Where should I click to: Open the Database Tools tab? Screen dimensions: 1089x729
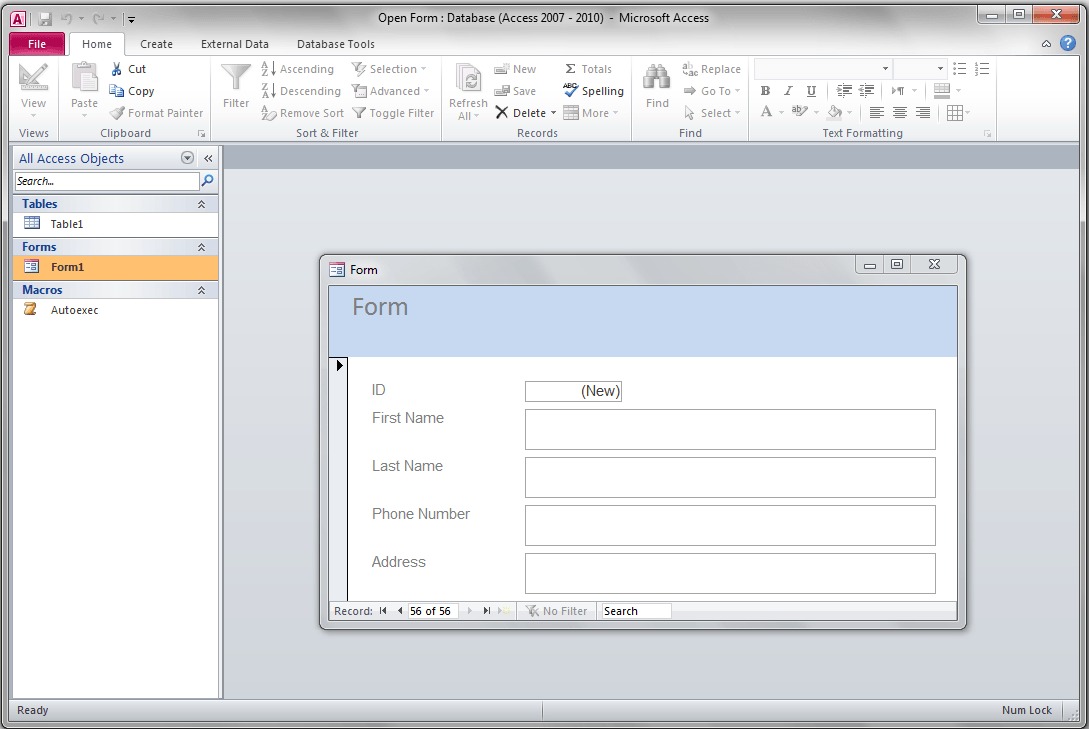click(x=335, y=44)
